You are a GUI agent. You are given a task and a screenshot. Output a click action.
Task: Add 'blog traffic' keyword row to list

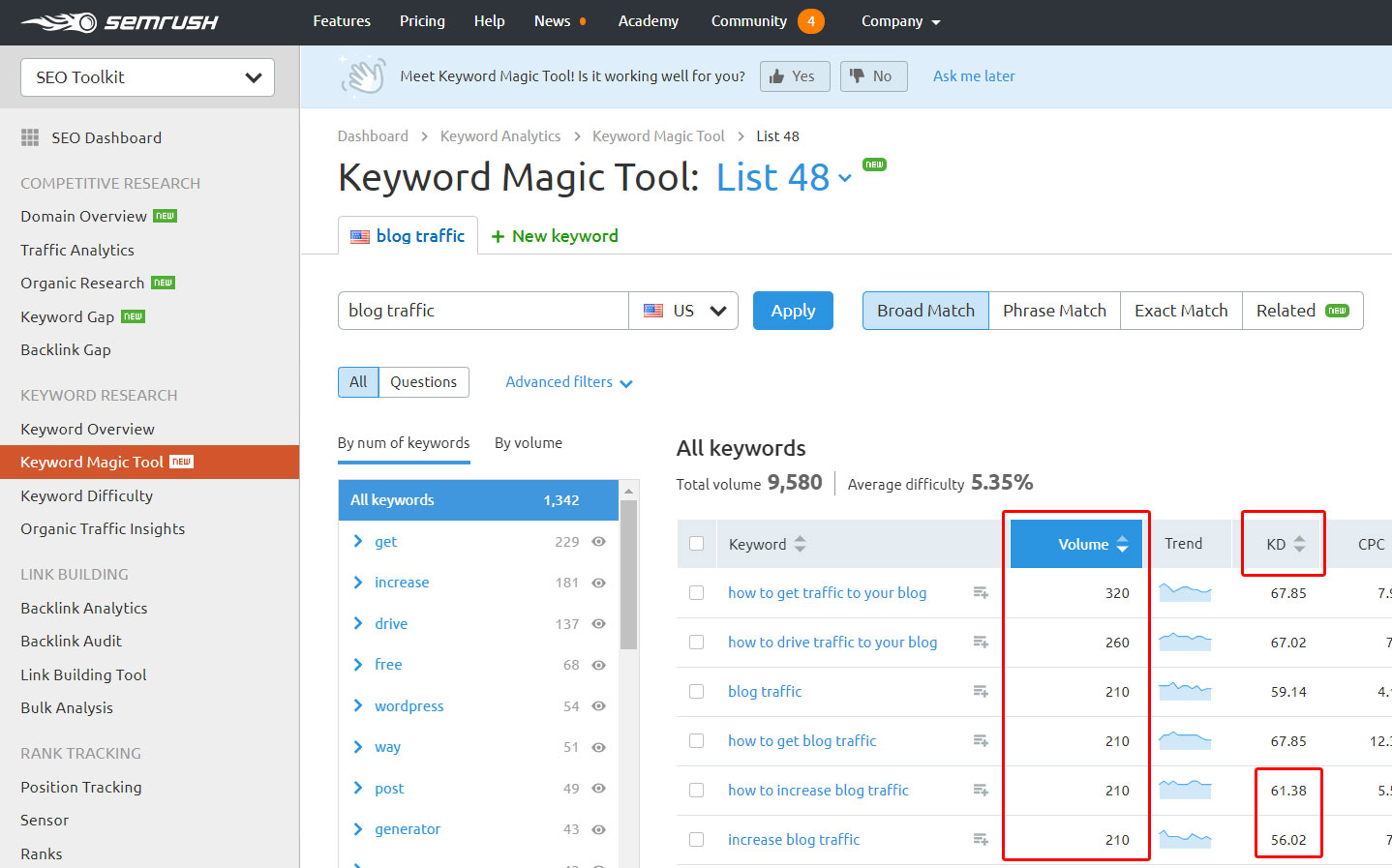tap(981, 691)
